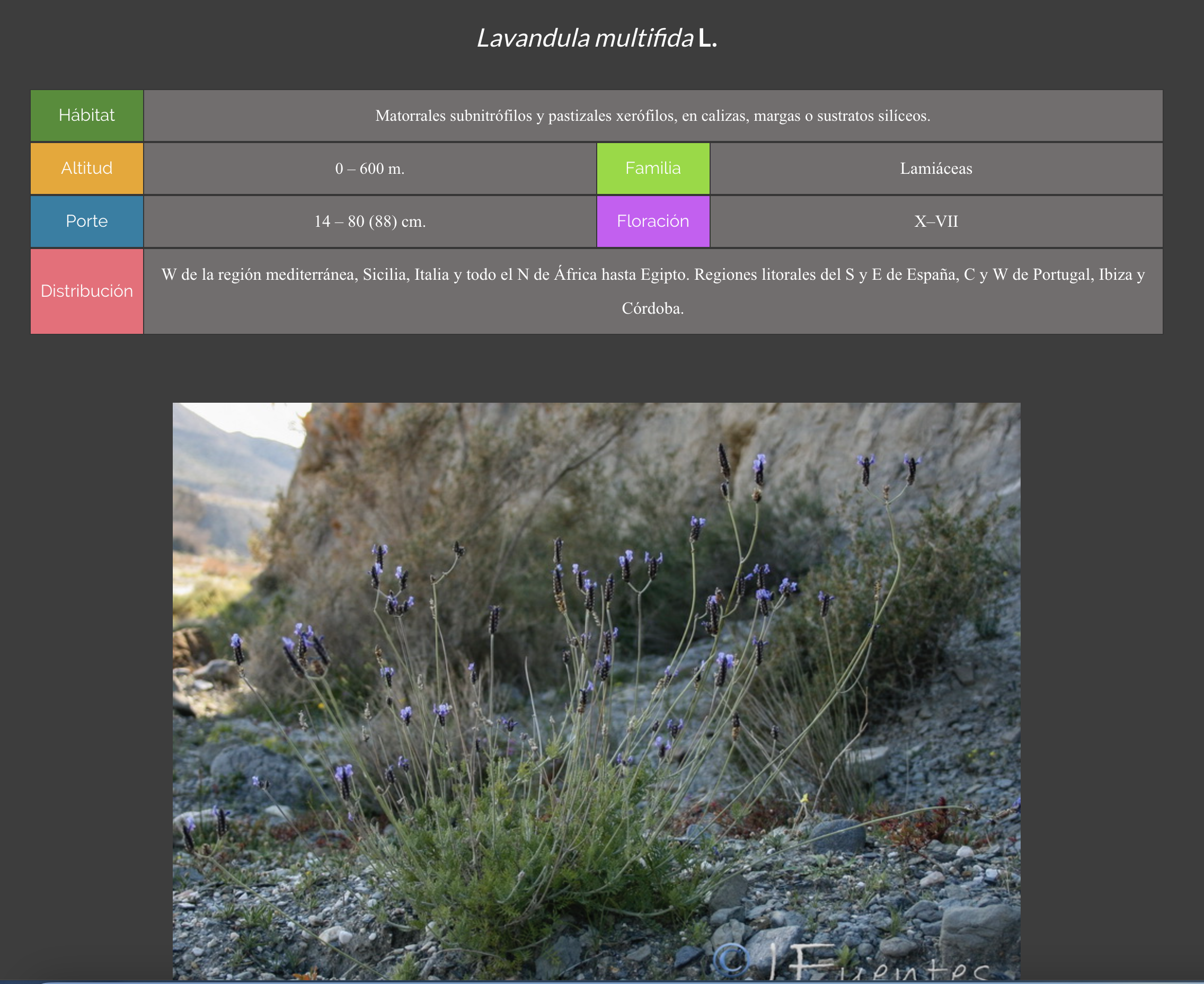The image size is (1204, 984).
Task: Click the Lamiáceas family value
Action: [x=935, y=169]
